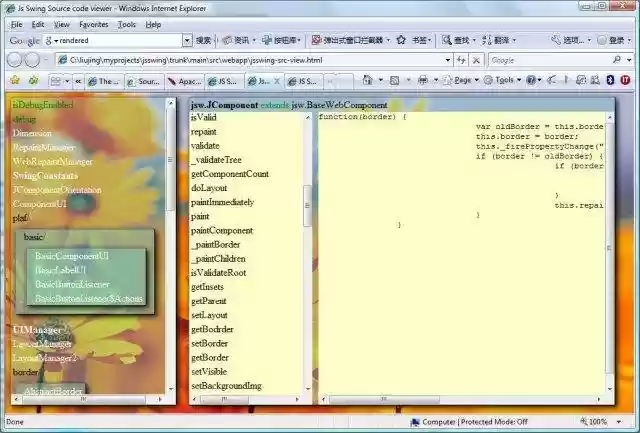
Task: Show the paintImmediately method source
Action: click(222, 202)
